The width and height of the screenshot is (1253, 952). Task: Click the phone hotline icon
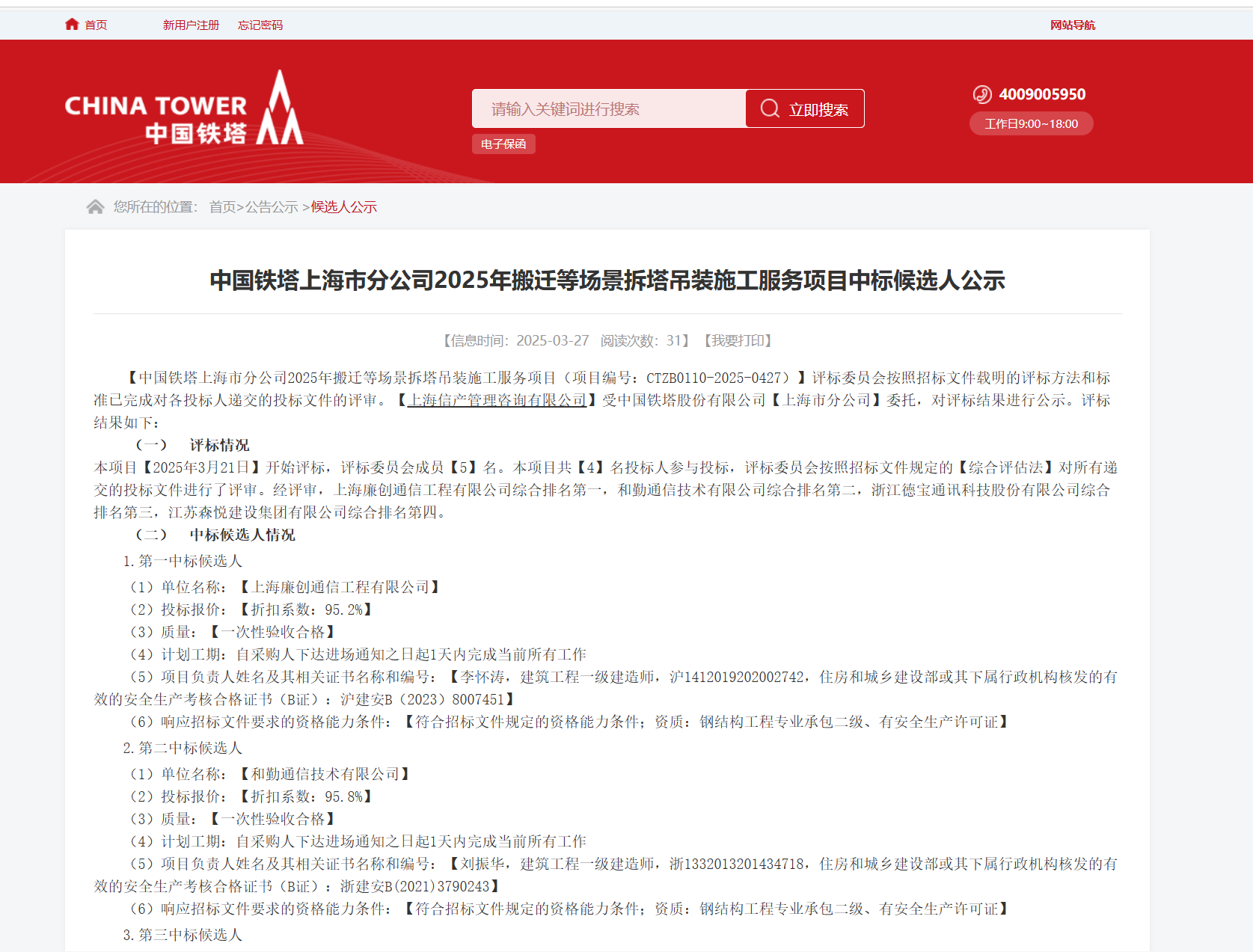coord(981,94)
